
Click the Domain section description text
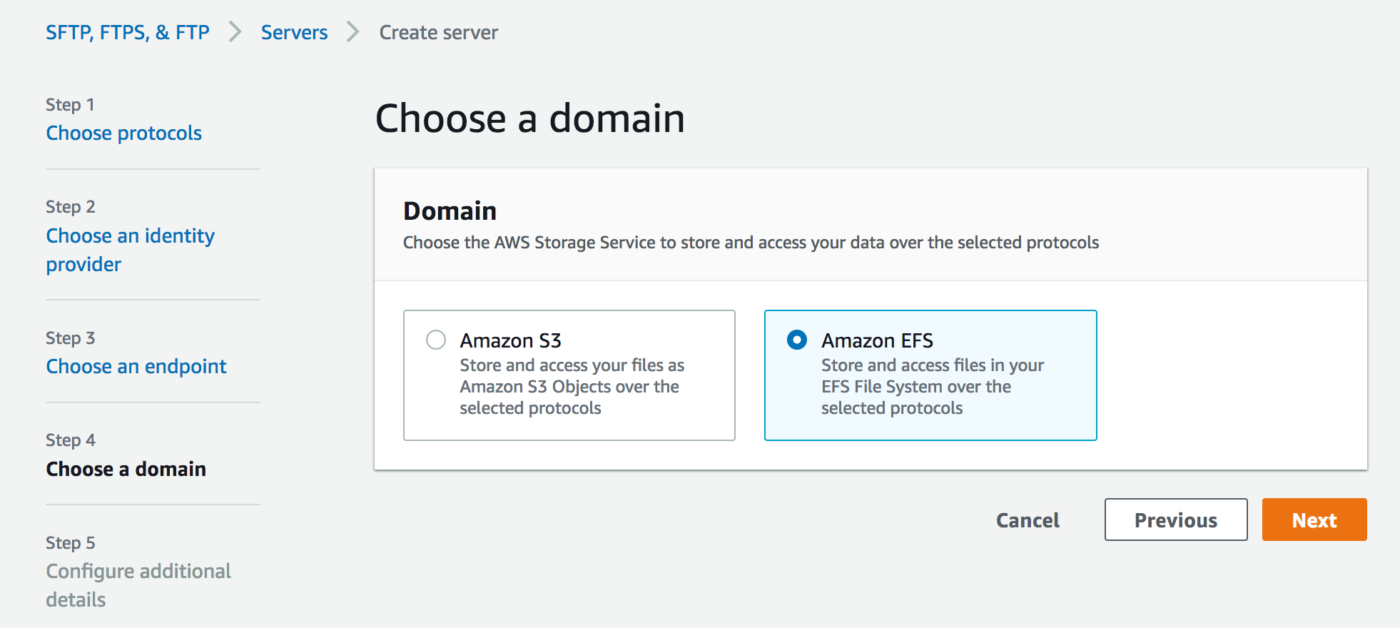[750, 242]
